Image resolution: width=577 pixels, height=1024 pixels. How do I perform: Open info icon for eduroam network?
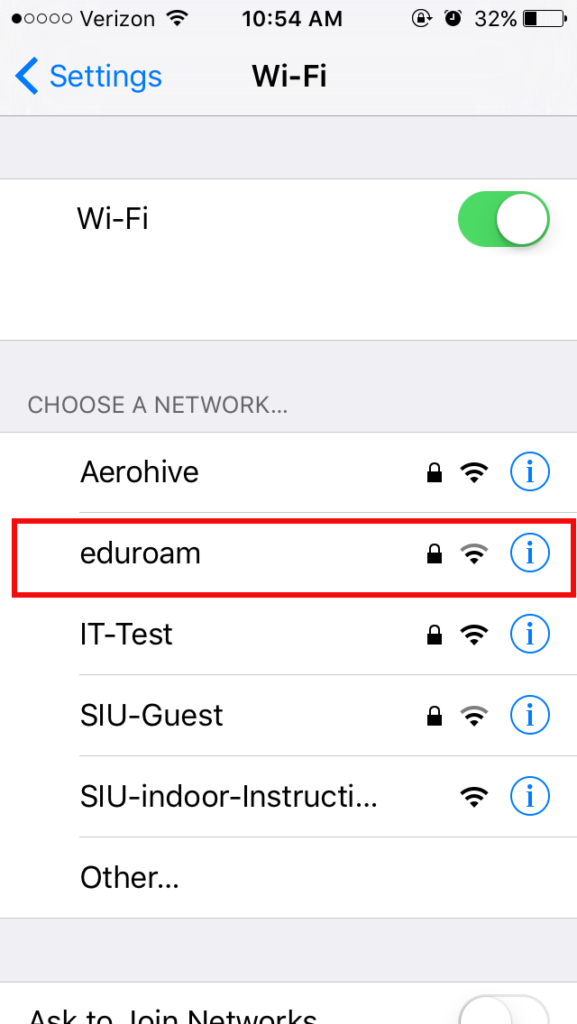pyautogui.click(x=529, y=553)
